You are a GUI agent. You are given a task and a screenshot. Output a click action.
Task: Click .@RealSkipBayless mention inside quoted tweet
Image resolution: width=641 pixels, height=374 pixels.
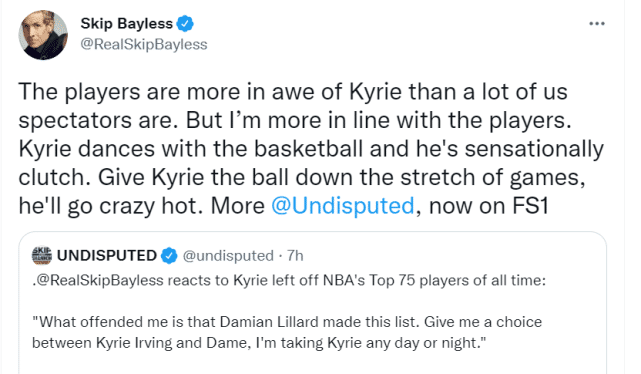pos(98,280)
